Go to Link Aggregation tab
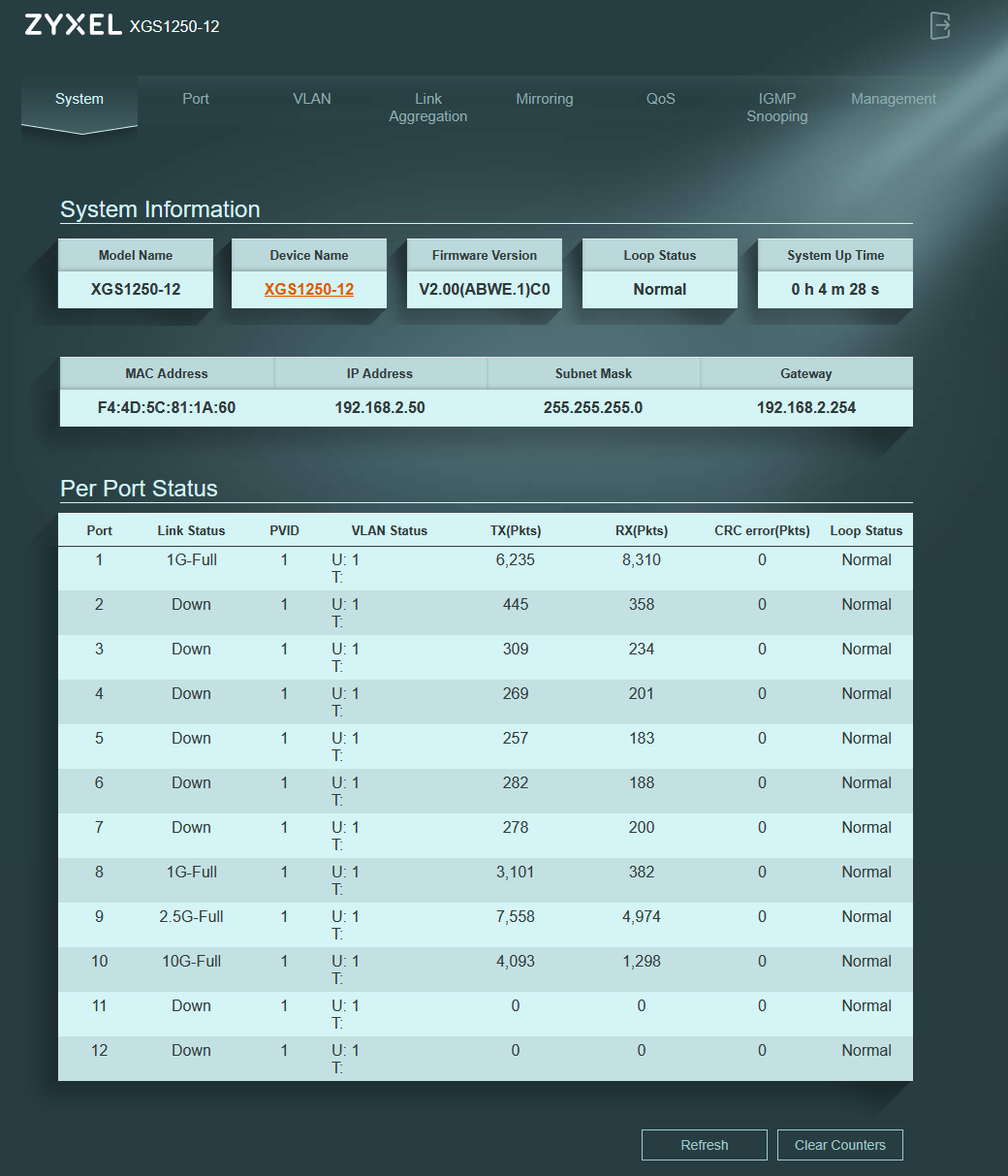Screen dimensions: 1008x1176 tap(428, 108)
